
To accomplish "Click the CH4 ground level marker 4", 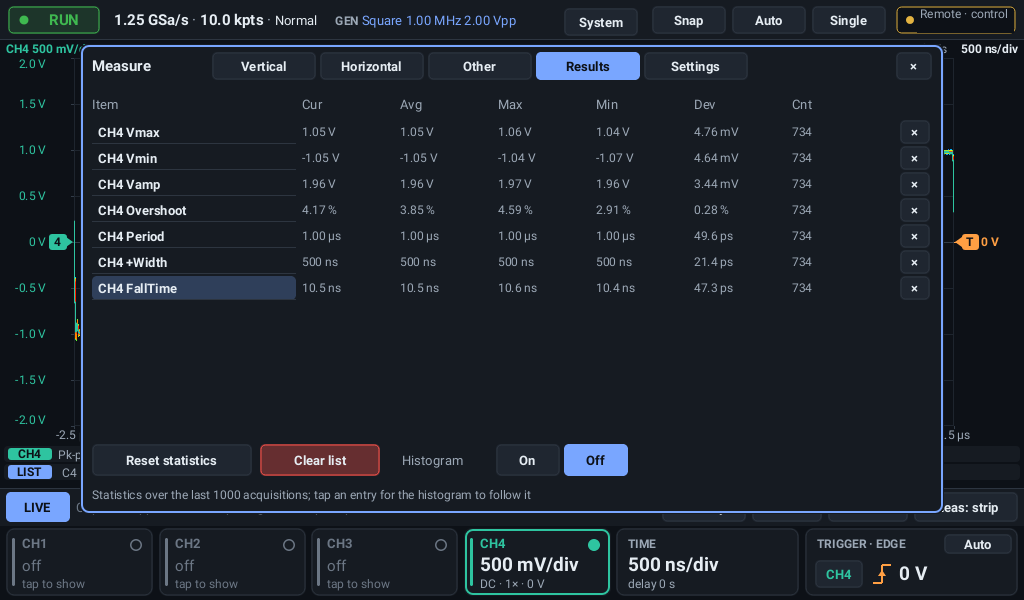I will coord(58,242).
